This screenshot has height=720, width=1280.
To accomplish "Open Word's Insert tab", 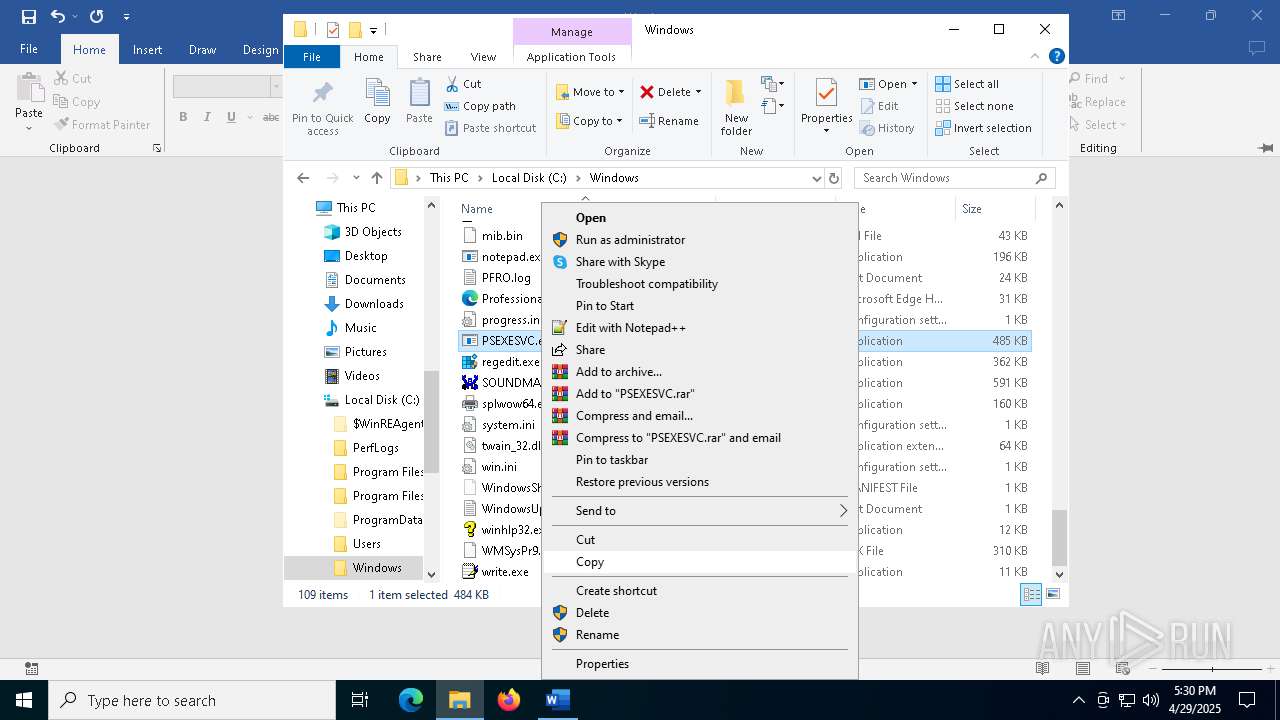I will click(147, 50).
